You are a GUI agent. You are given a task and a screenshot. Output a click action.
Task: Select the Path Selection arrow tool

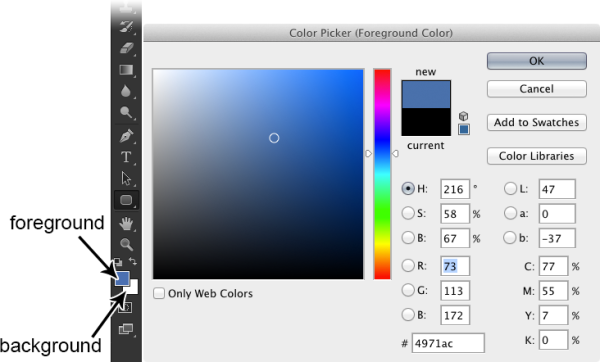(x=126, y=178)
